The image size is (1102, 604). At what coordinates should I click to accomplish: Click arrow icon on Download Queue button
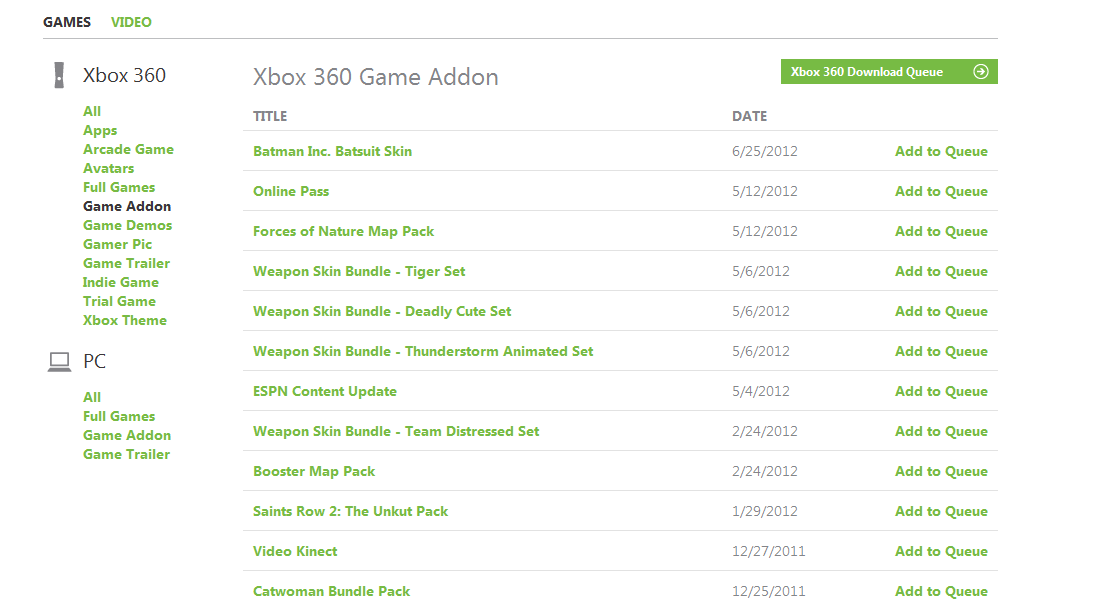point(980,72)
